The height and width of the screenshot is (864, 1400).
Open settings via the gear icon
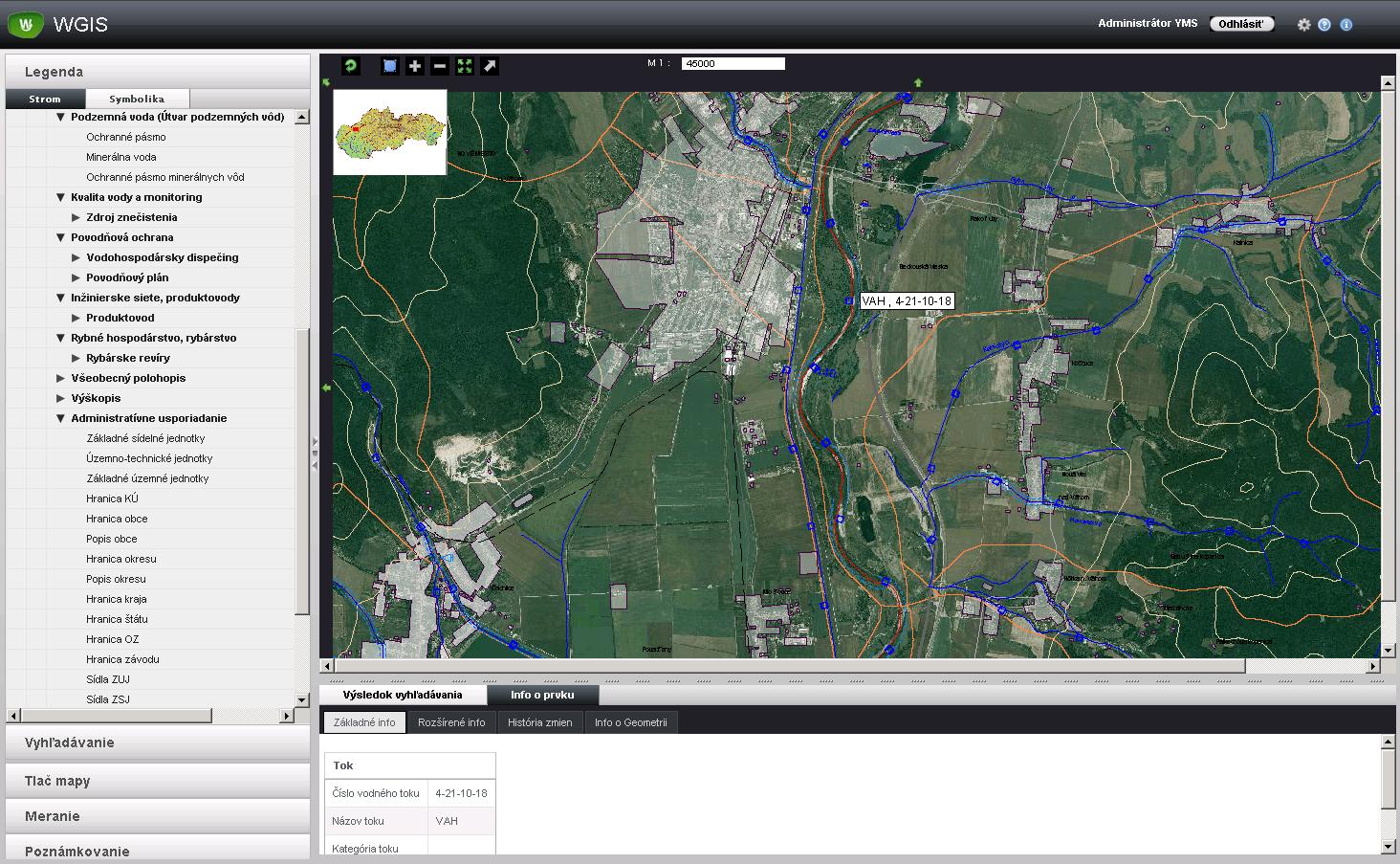1303,25
